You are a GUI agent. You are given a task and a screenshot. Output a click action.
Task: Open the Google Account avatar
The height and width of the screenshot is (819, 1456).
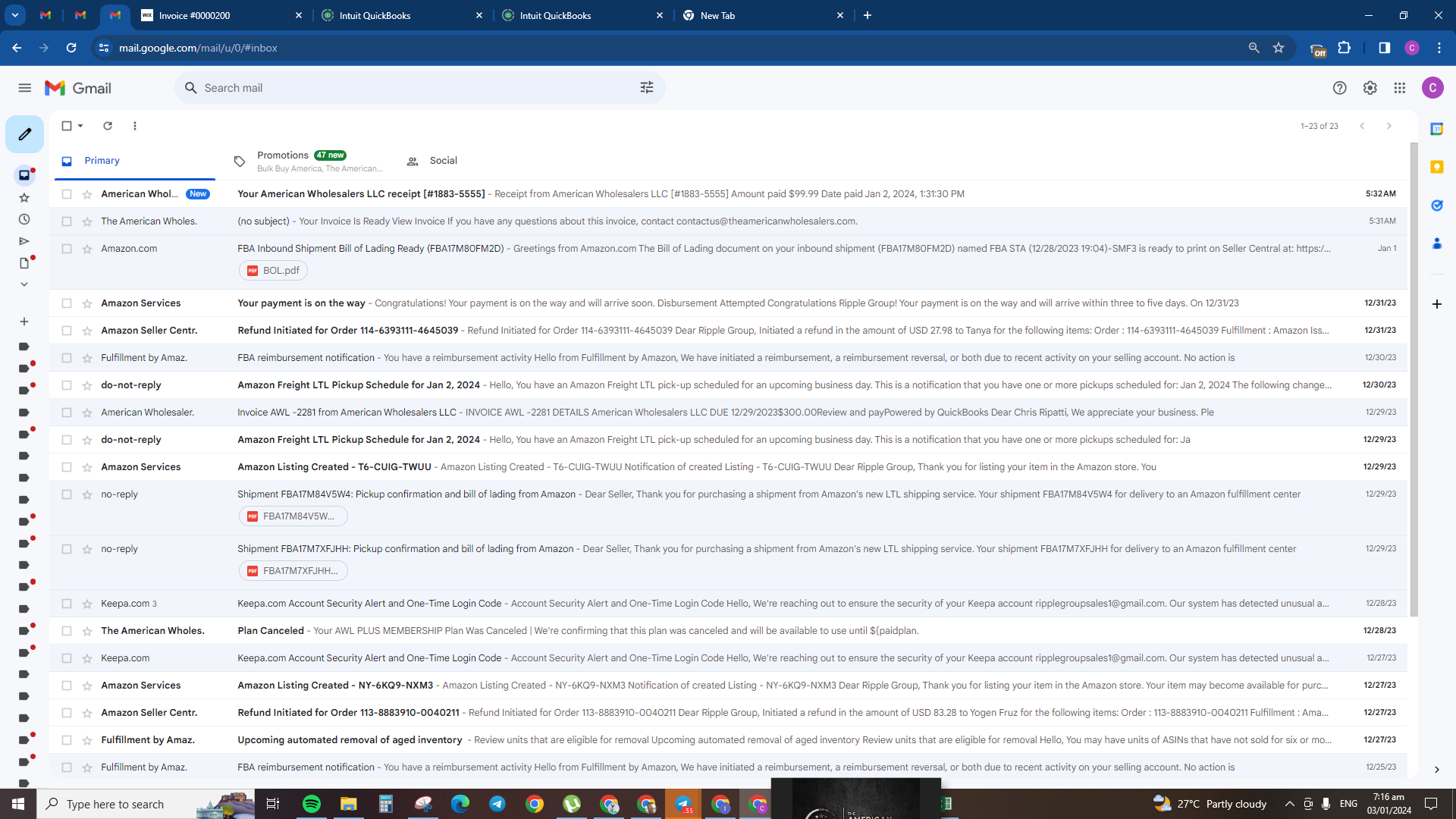tap(1432, 88)
